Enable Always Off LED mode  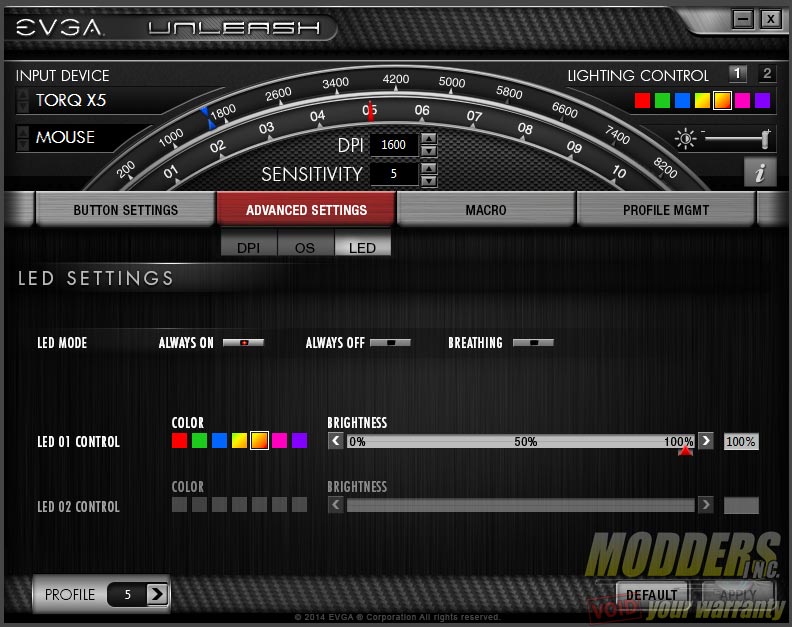pos(390,343)
